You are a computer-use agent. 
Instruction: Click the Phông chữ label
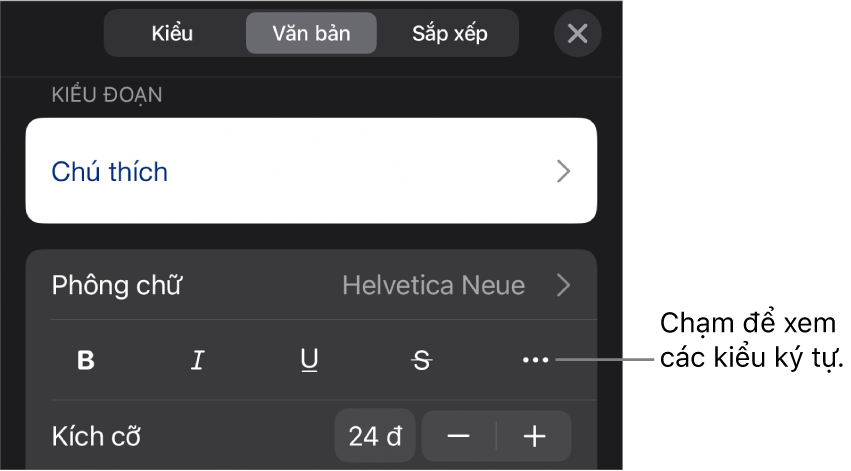[117, 286]
